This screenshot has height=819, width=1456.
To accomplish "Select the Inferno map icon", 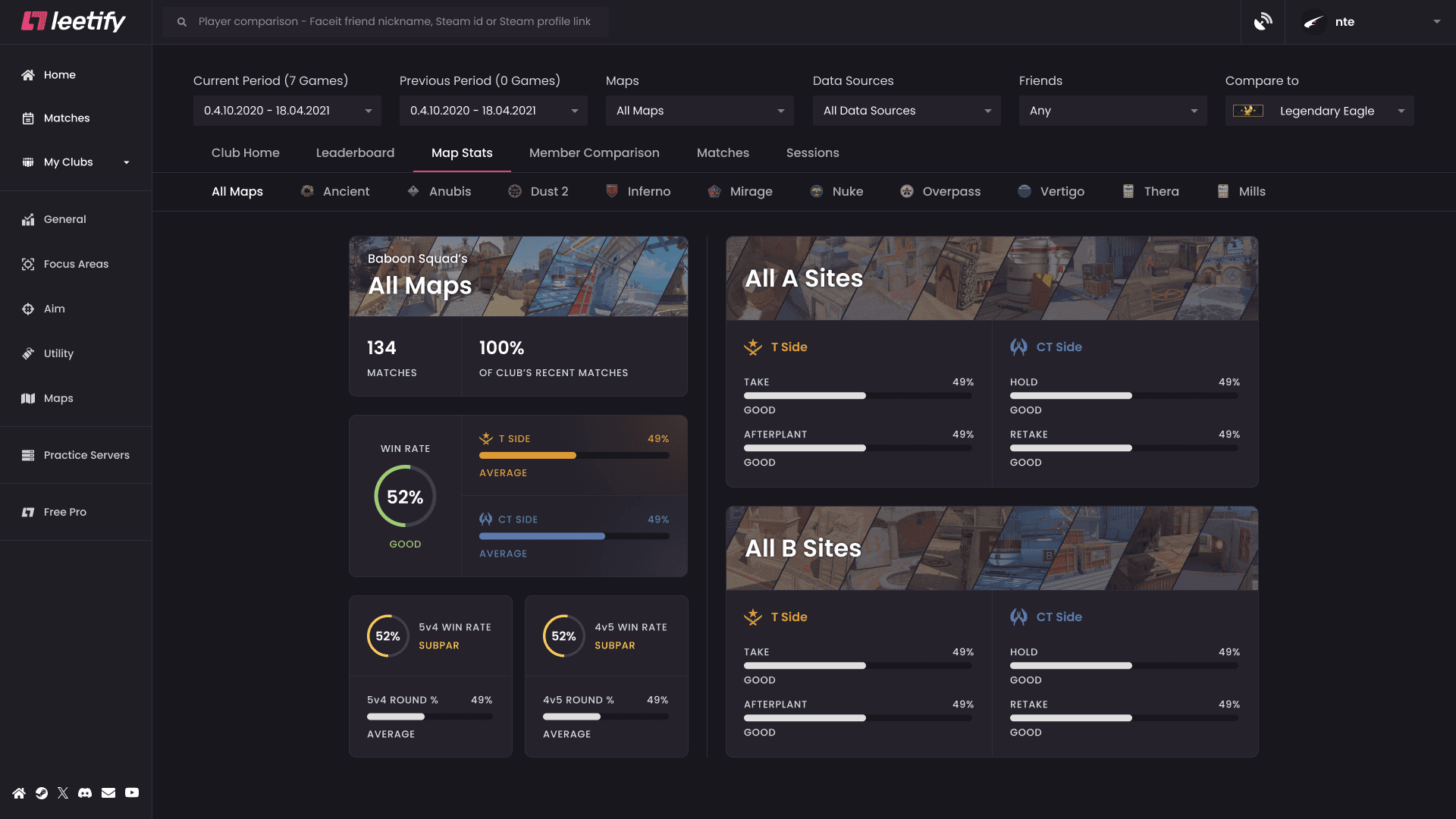I will click(611, 191).
